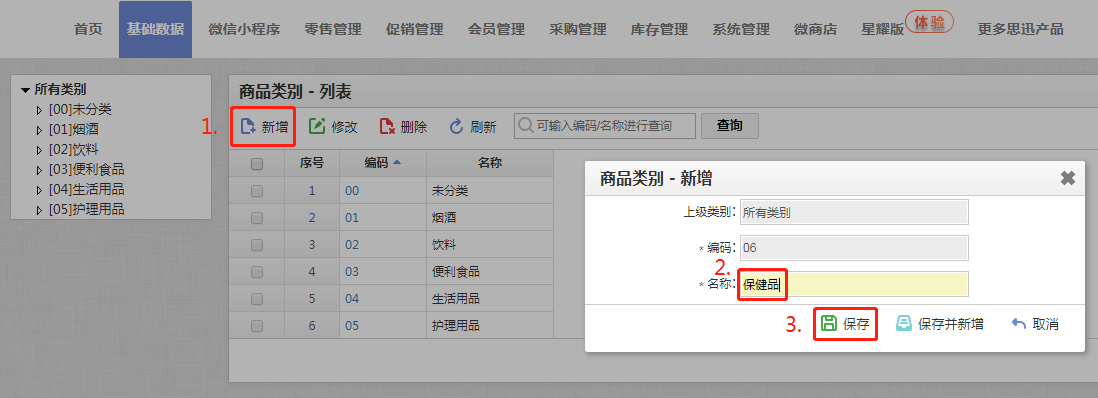Go to 库存管理 menu

(660, 29)
